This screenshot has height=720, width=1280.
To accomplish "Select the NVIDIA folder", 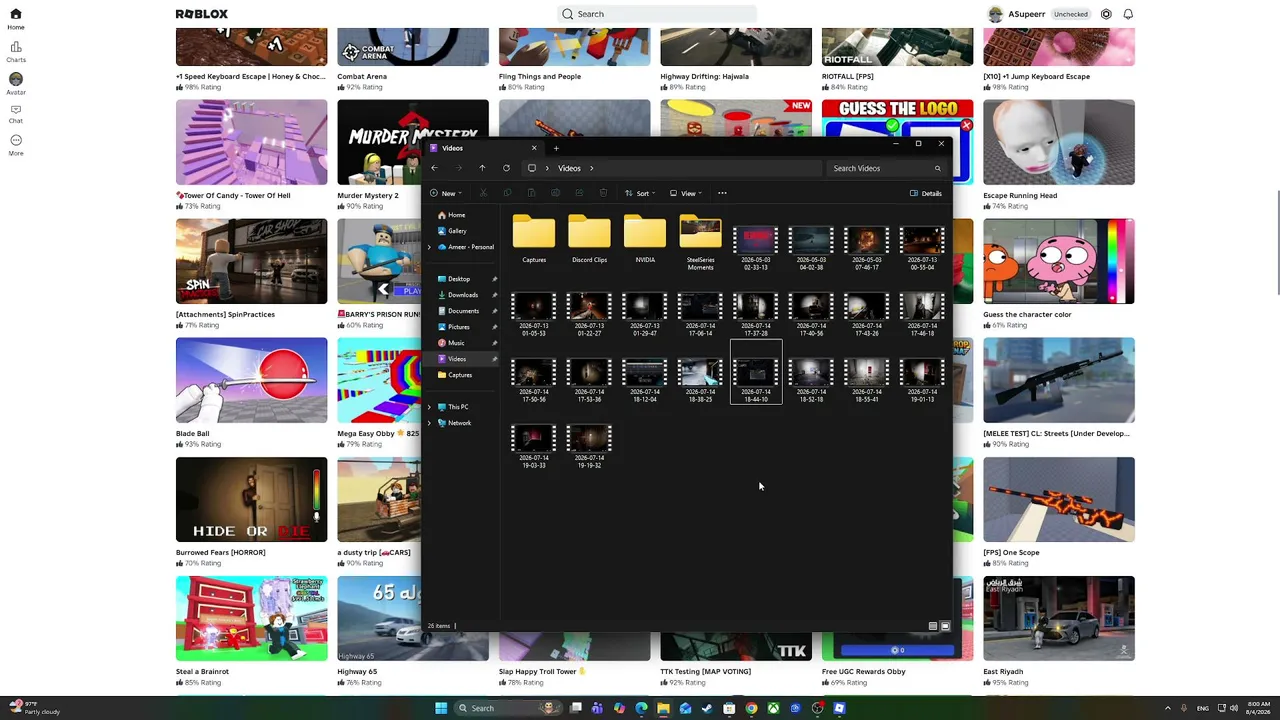I will click(645, 240).
